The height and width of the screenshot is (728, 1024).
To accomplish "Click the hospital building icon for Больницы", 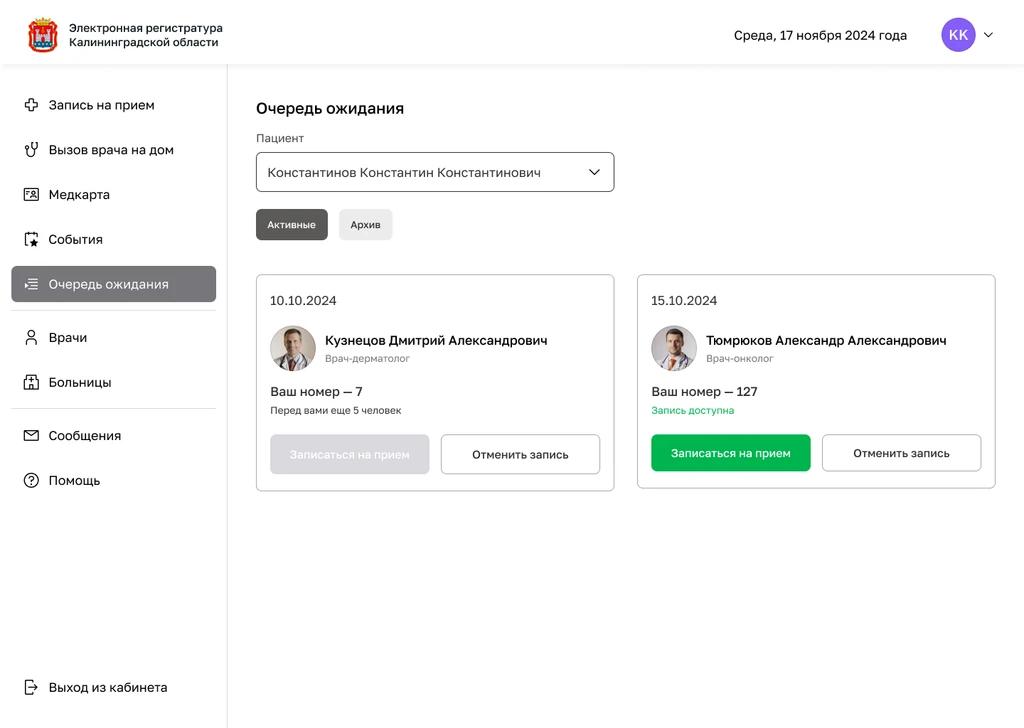I will pos(31,383).
